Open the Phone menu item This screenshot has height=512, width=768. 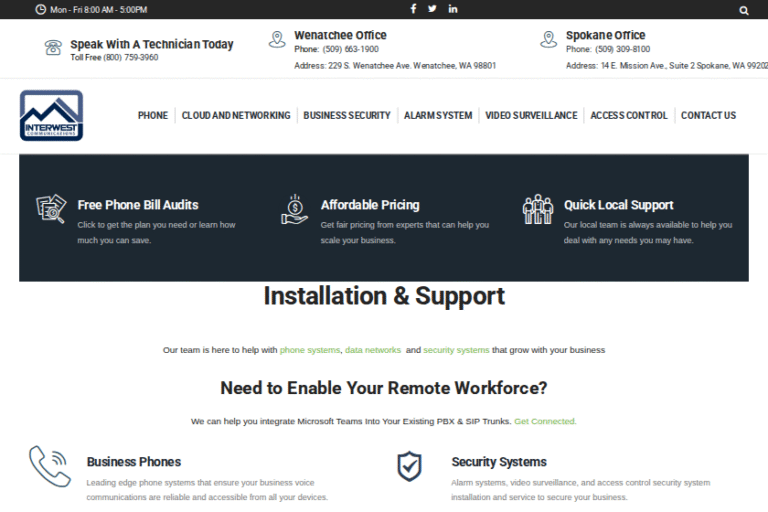153,116
